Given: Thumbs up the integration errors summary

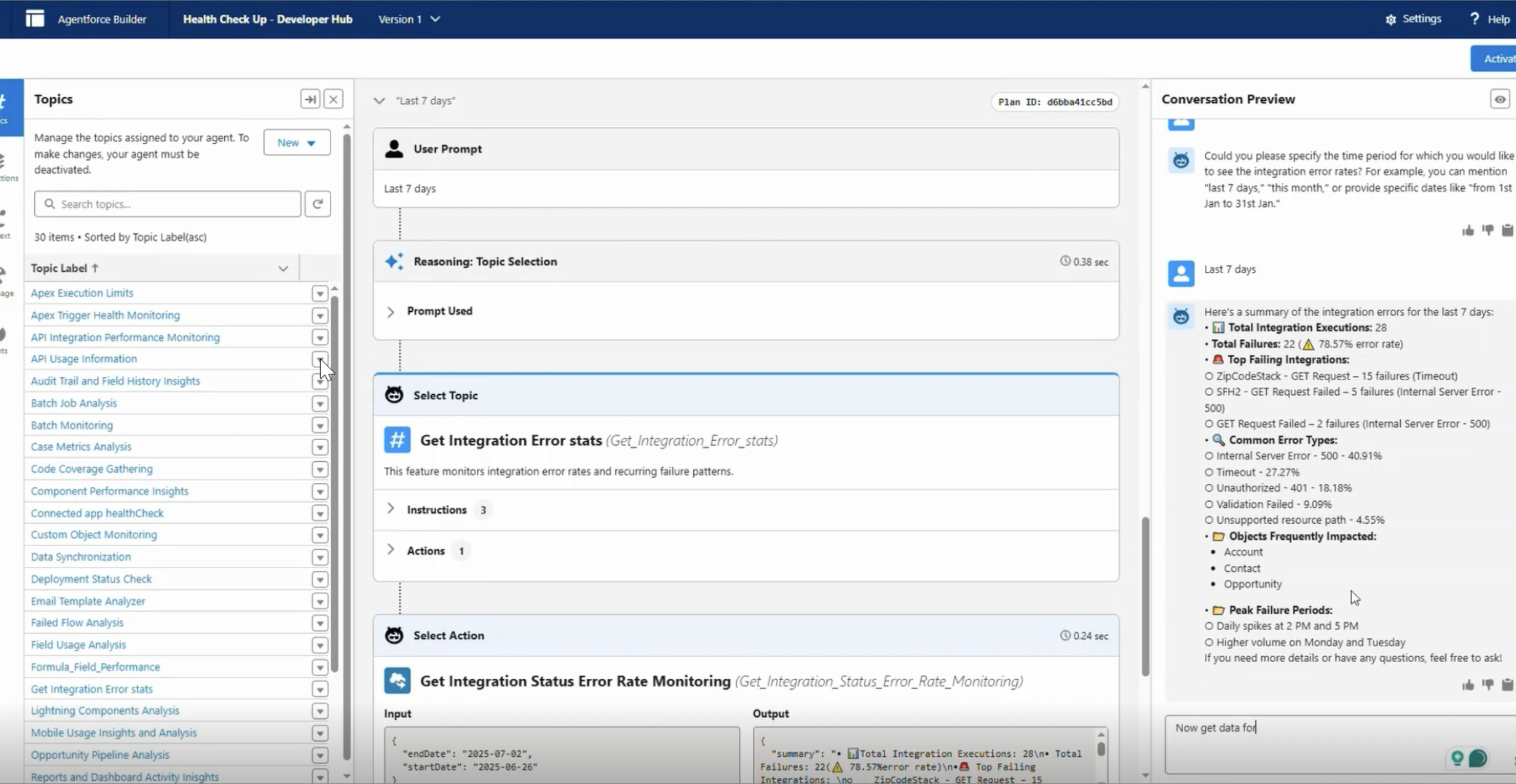Looking at the screenshot, I should (x=1468, y=684).
